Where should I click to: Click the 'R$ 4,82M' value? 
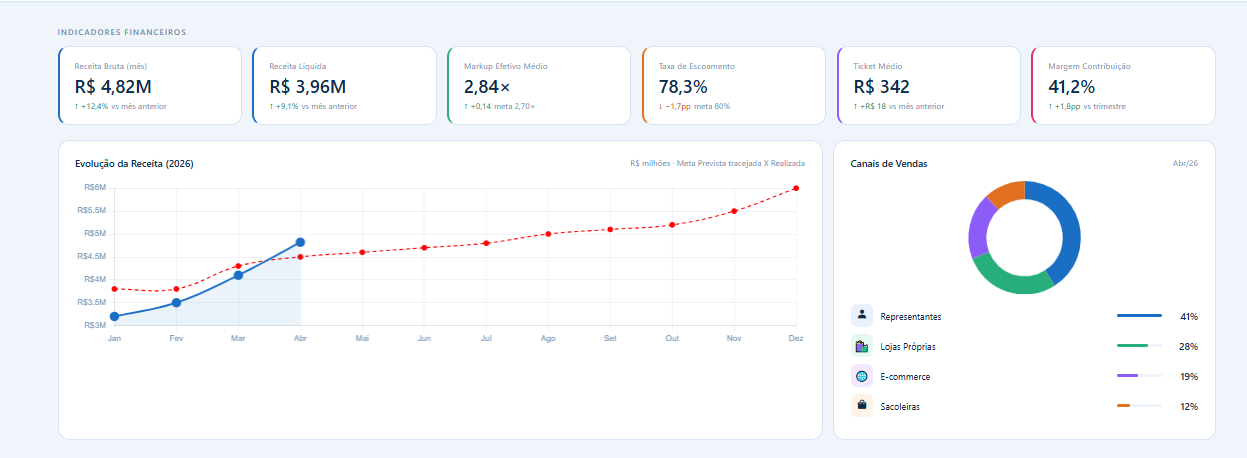pos(113,87)
